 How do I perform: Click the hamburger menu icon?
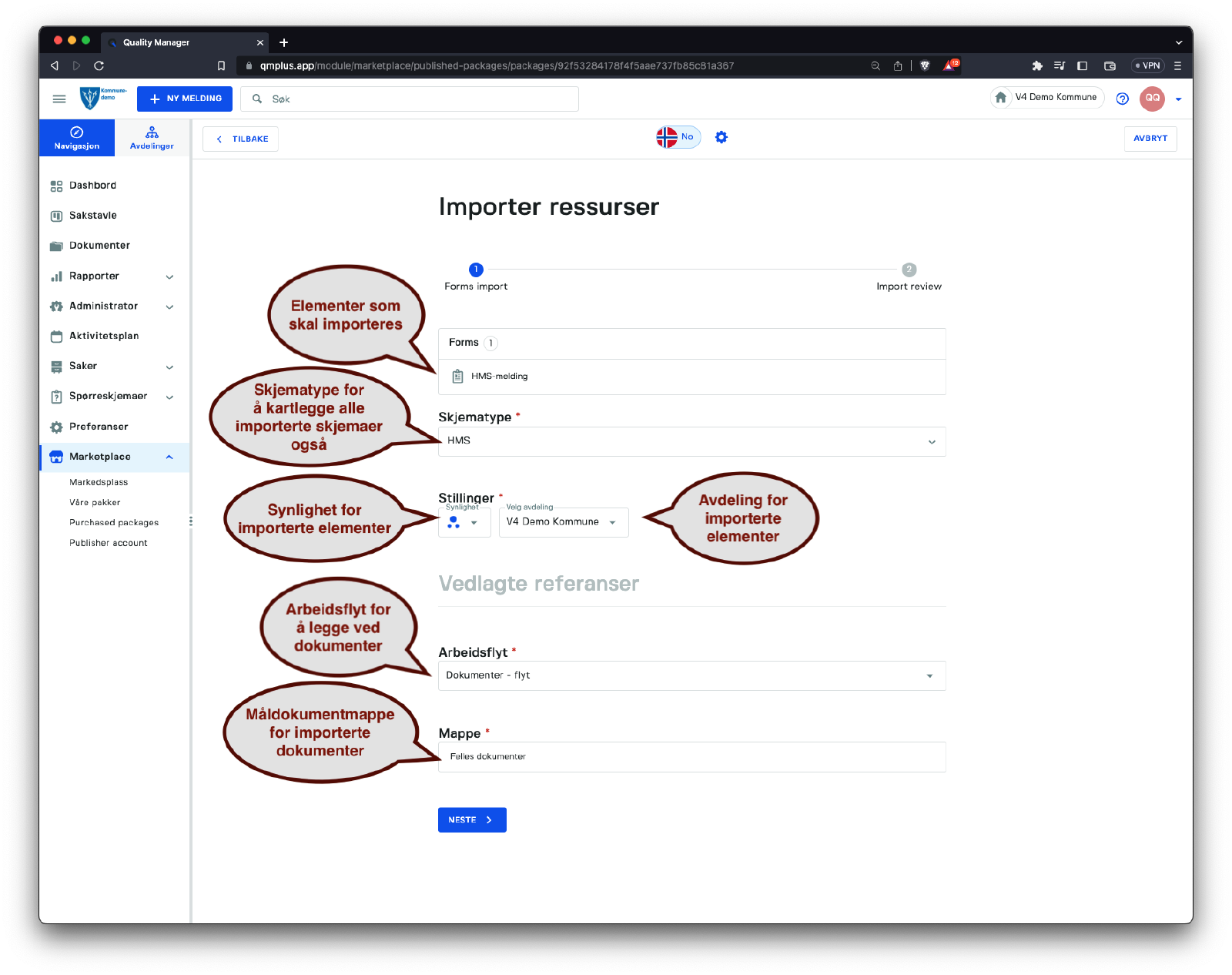point(59,99)
